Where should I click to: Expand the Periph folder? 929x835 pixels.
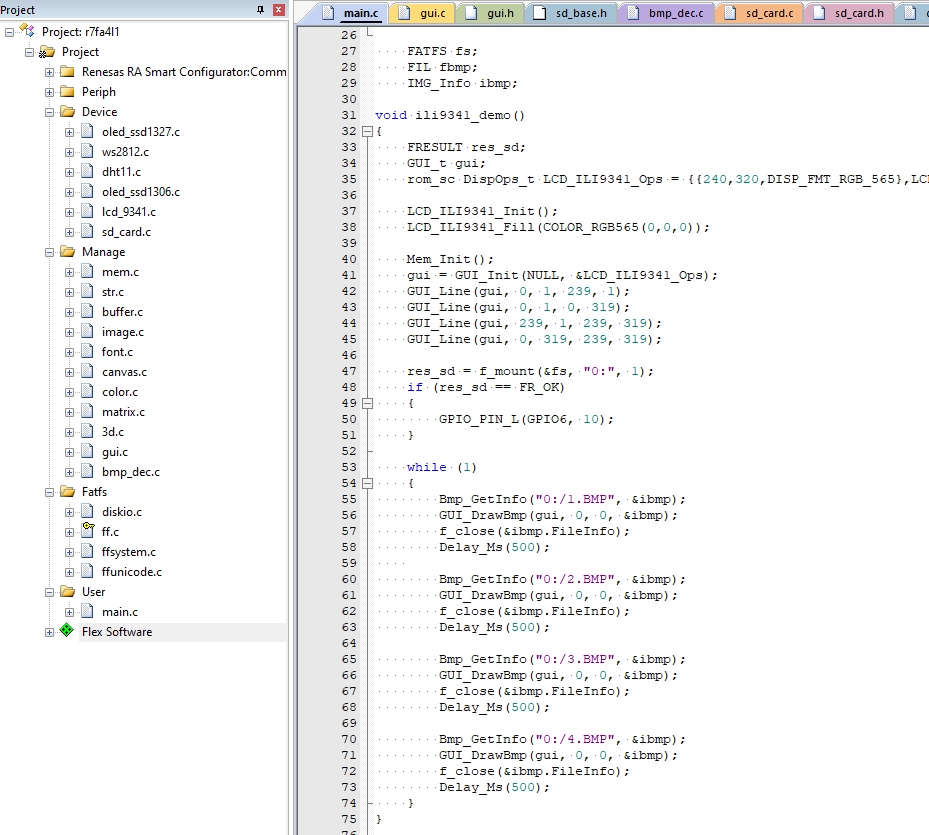pyautogui.click(x=49, y=92)
